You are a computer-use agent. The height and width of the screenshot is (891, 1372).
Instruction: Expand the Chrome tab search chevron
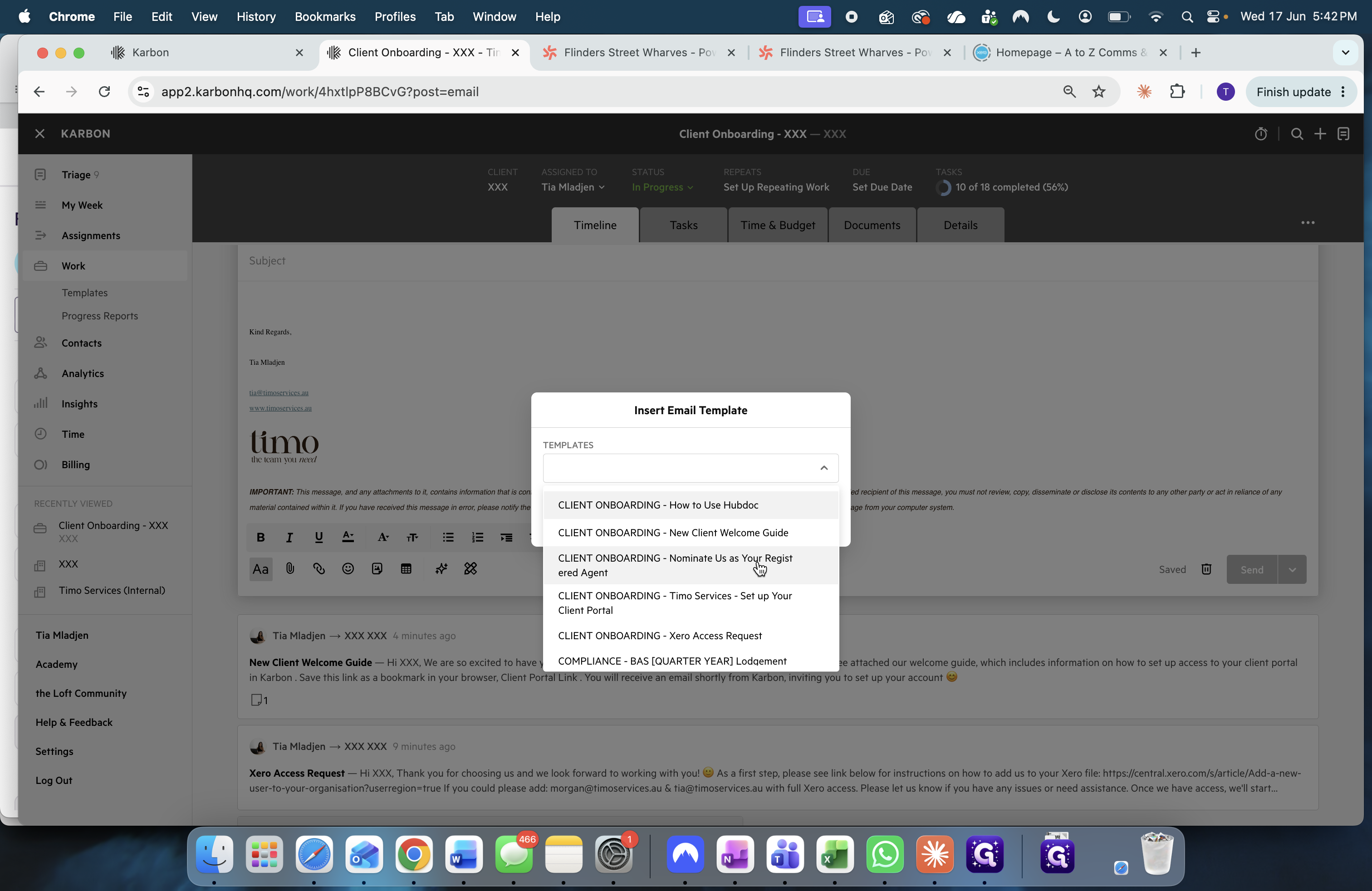tap(1346, 53)
